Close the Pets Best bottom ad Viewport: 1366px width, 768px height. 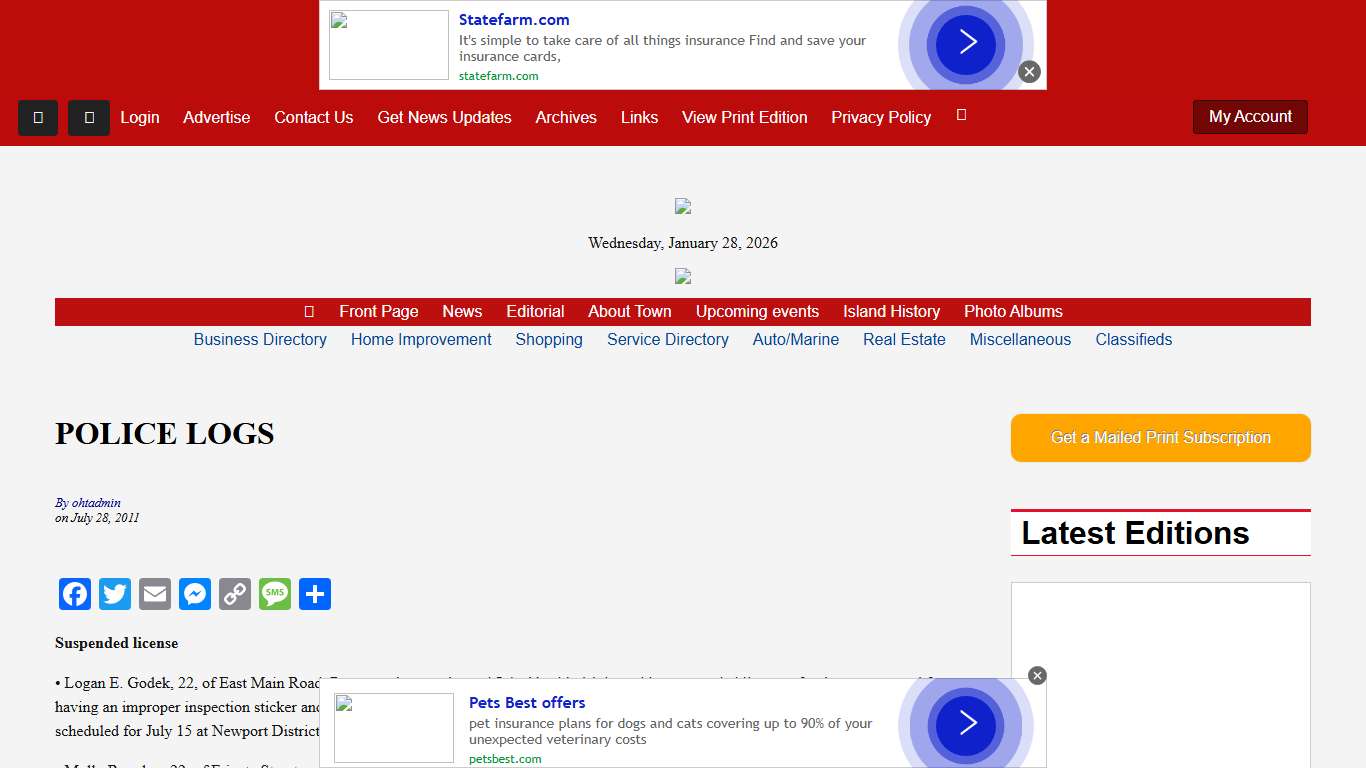point(1037,676)
